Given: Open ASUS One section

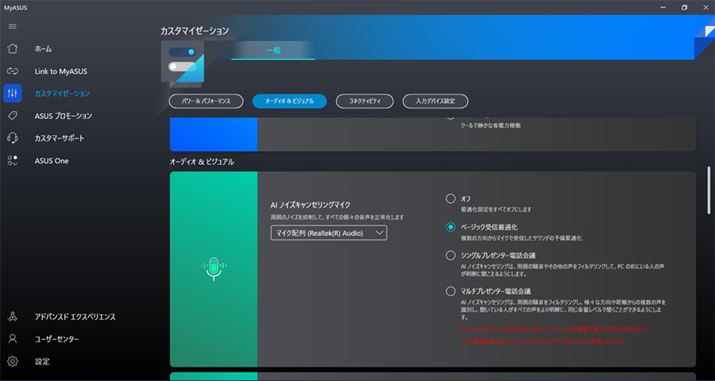Looking at the screenshot, I should tap(52, 161).
